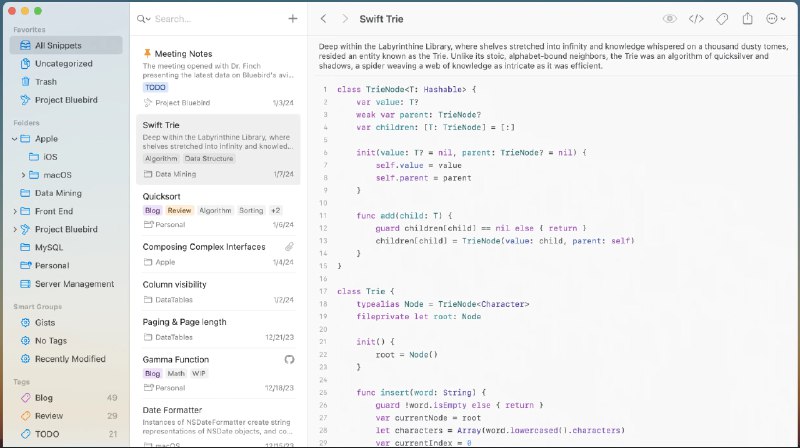800x448 pixels.
Task: Navigate back with the left chevron
Action: [x=324, y=18]
